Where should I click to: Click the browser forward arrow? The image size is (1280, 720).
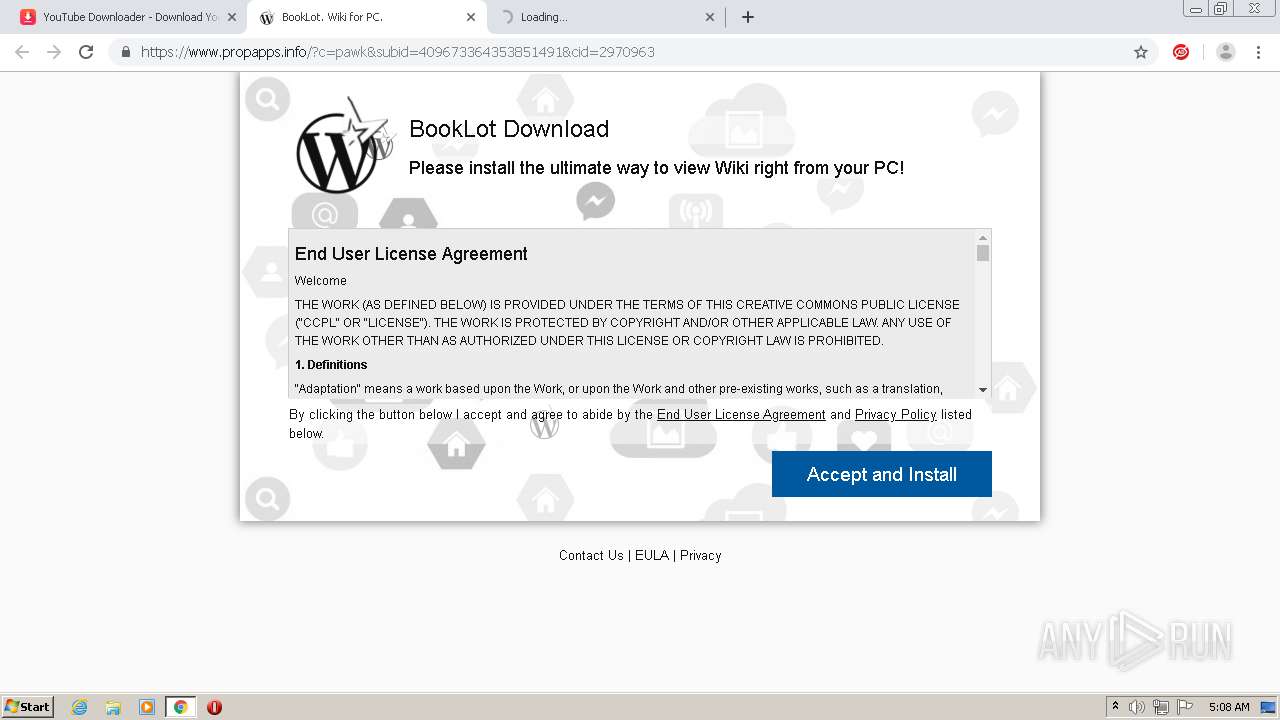pyautogui.click(x=54, y=52)
